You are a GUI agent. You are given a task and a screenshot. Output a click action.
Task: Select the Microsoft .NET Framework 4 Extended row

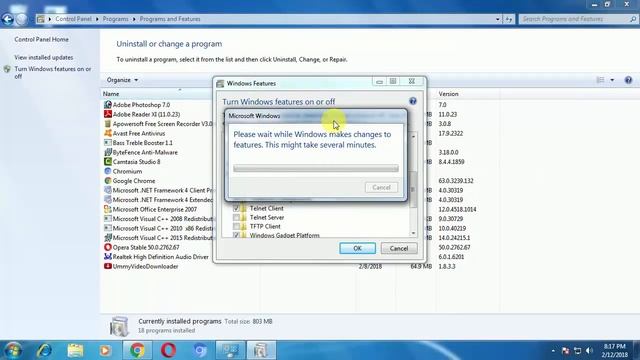(x=159, y=200)
